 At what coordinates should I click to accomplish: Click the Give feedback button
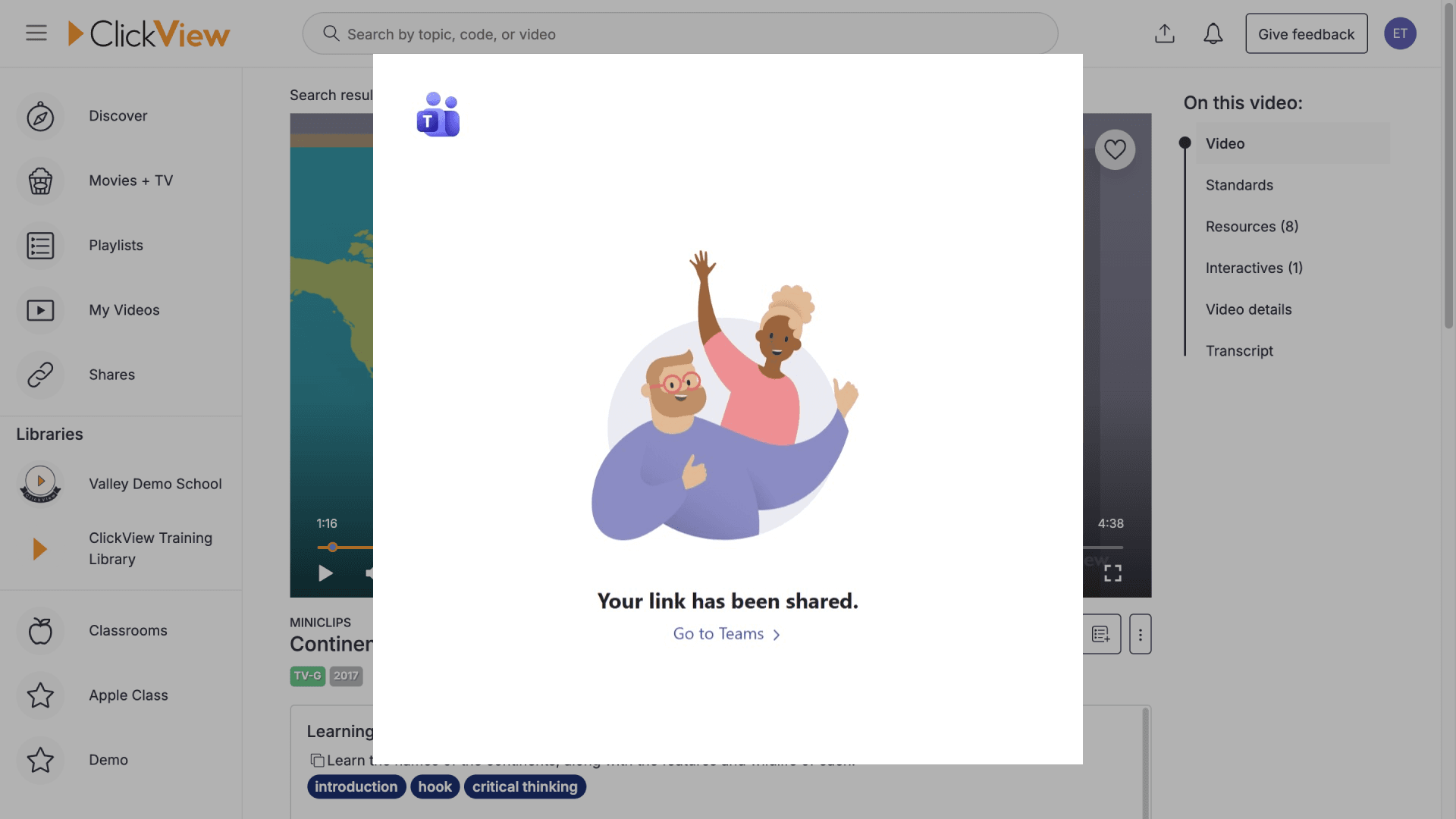click(x=1306, y=33)
